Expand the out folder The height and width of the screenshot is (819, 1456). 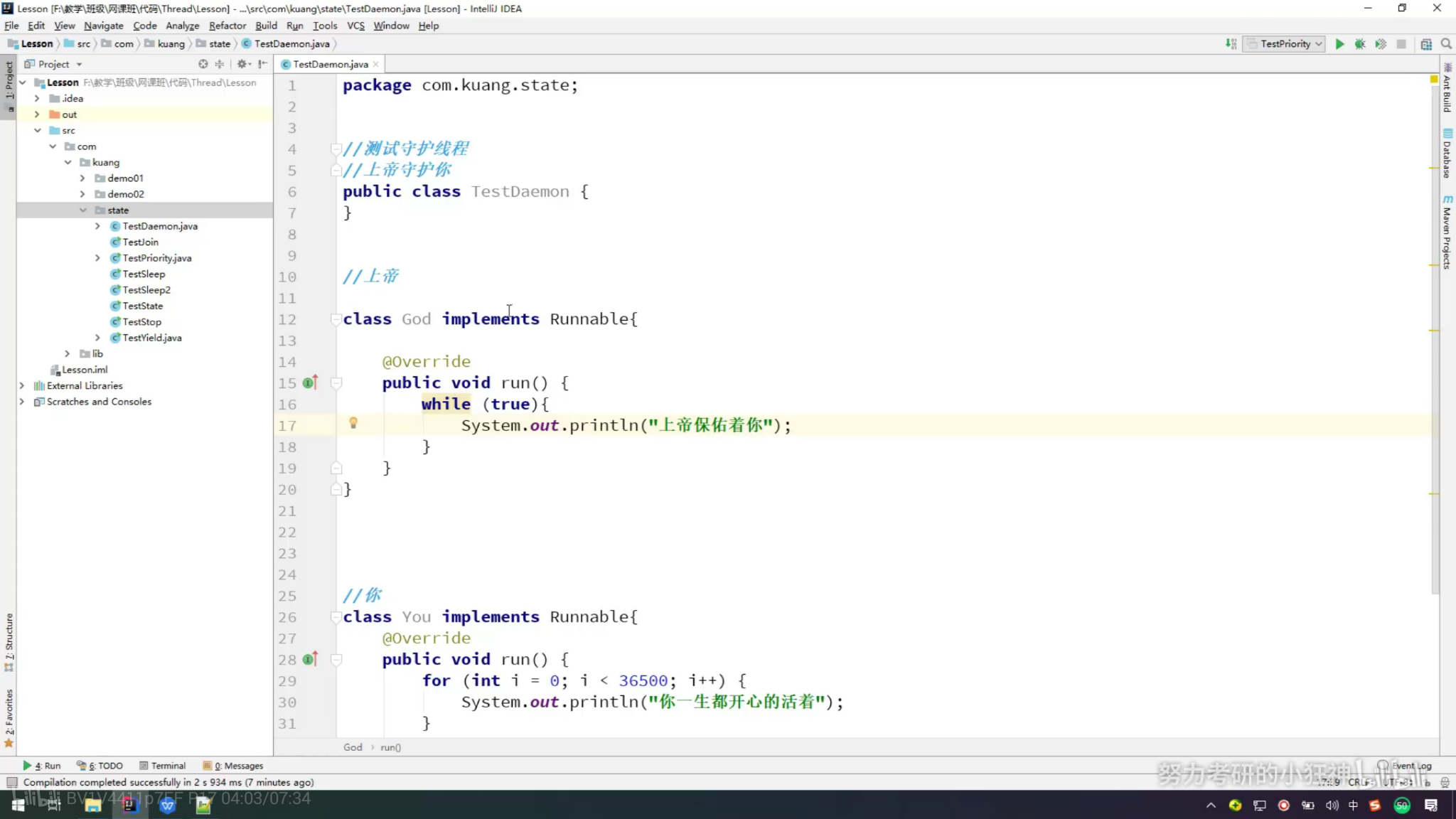coord(38,114)
